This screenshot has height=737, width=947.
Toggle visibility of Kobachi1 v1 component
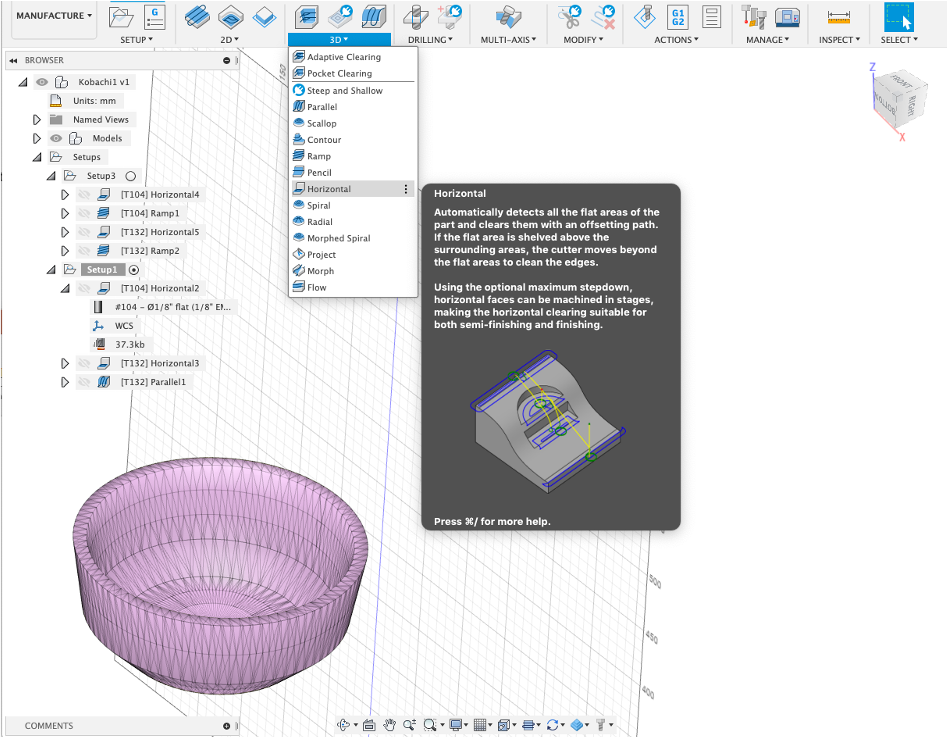[42, 82]
